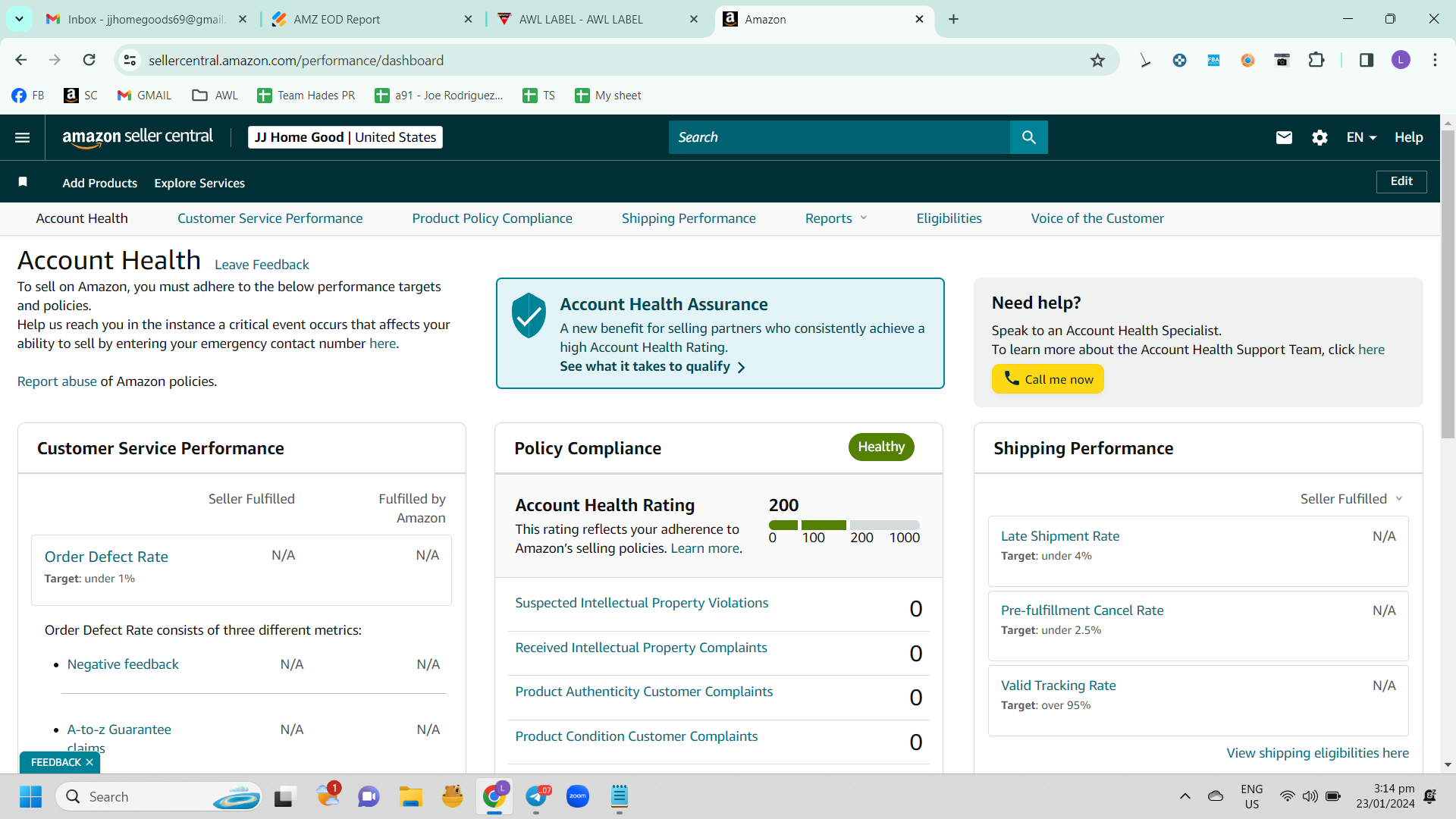This screenshot has width=1456, height=819.
Task: Click the Seller Central search field
Action: tap(839, 137)
